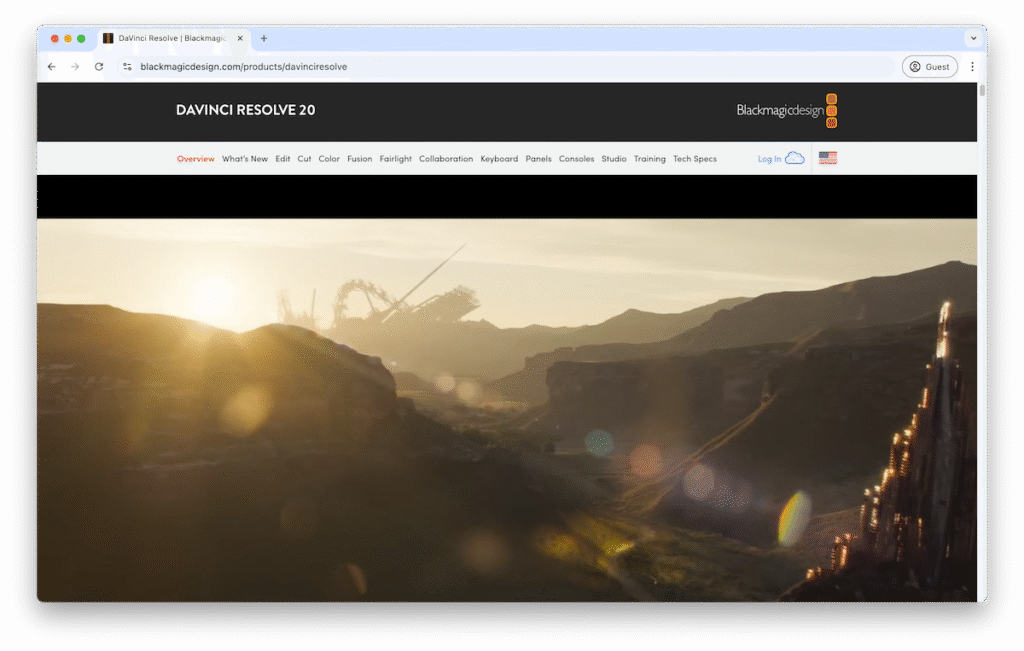Image resolution: width=1024 pixels, height=651 pixels.
Task: Open the Guest profile button
Action: [929, 67]
